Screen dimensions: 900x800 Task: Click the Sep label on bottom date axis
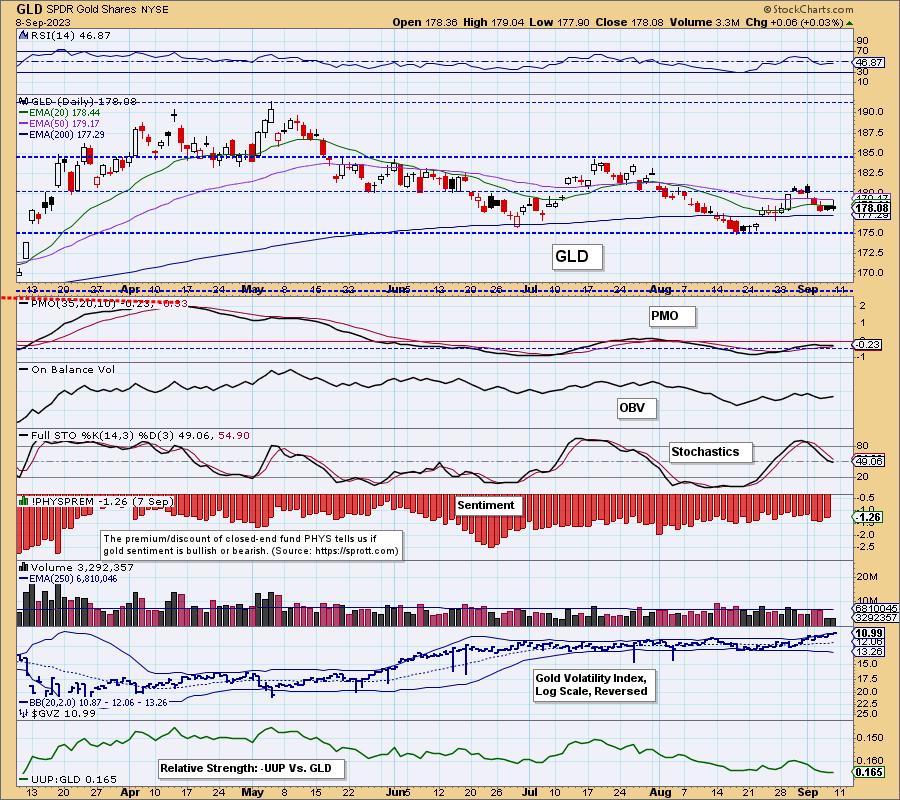808,792
